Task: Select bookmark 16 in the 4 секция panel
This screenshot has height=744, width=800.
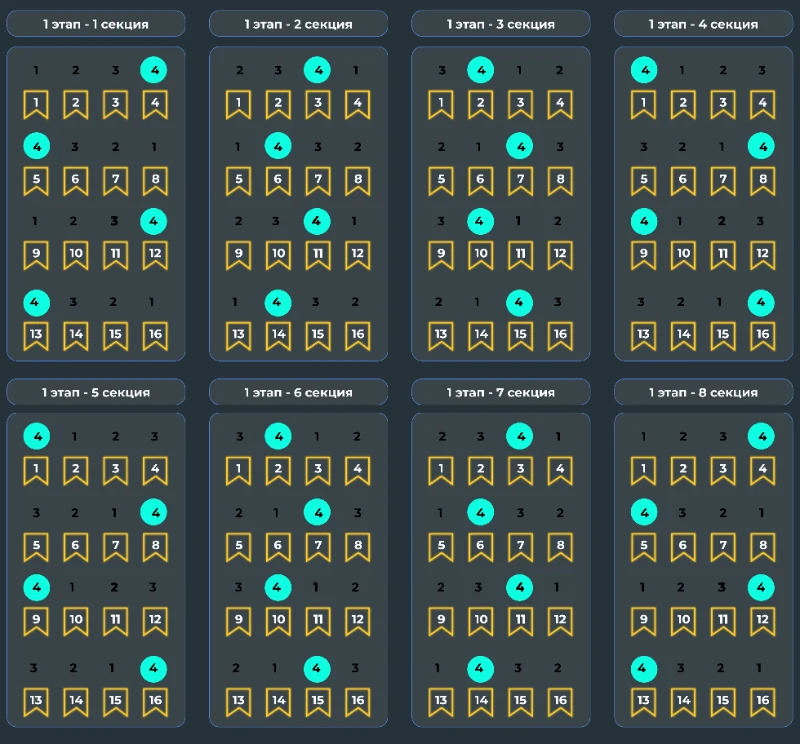Action: coord(763,336)
